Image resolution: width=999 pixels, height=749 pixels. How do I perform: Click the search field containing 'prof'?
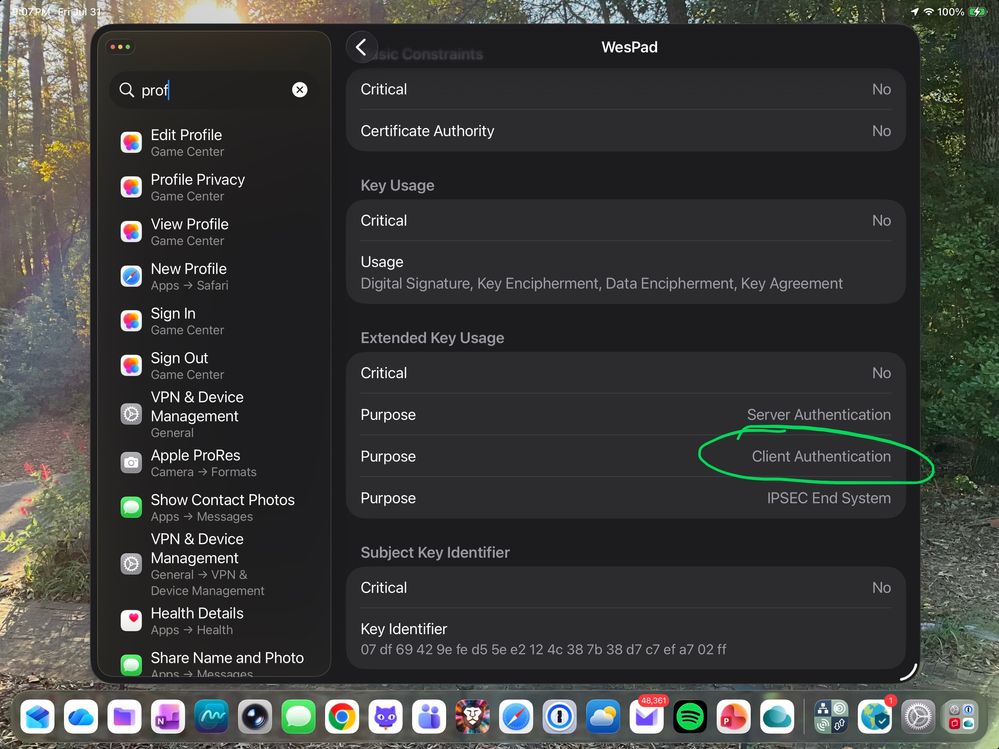(x=214, y=90)
